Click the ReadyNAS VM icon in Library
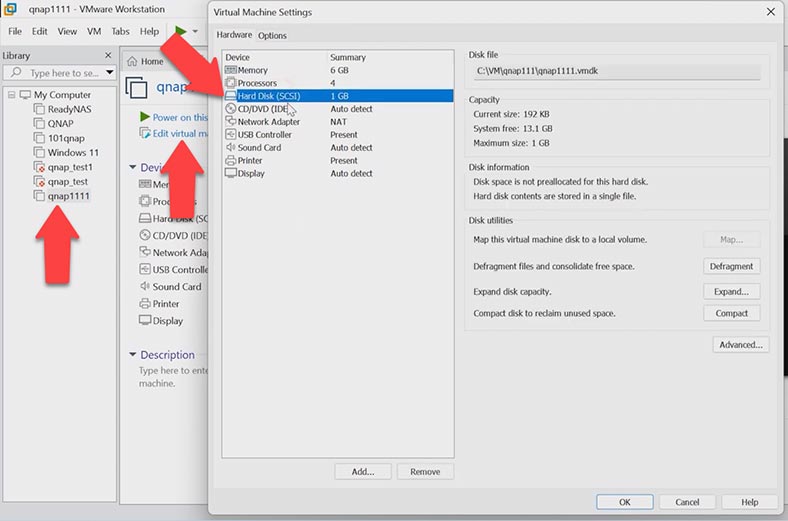This screenshot has height=521, width=788. (x=39, y=109)
